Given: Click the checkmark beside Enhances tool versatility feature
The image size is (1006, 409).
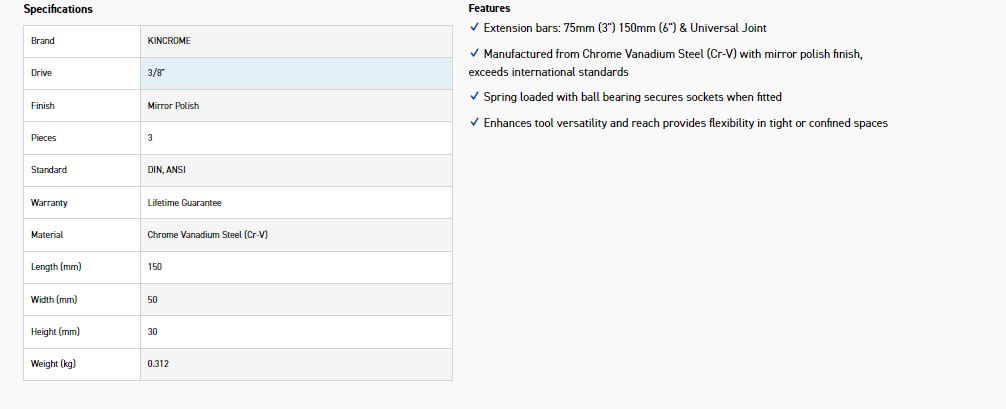Looking at the screenshot, I should (x=474, y=123).
